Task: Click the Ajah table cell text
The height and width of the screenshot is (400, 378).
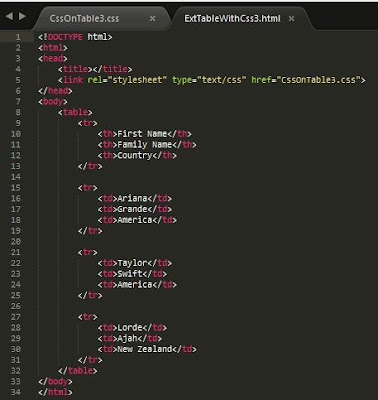Action: [x=127, y=338]
